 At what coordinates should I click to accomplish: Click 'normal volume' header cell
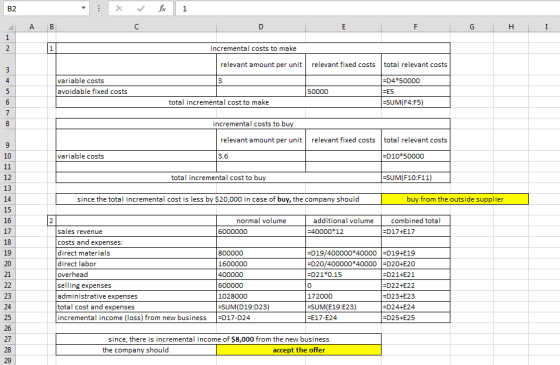pos(261,221)
